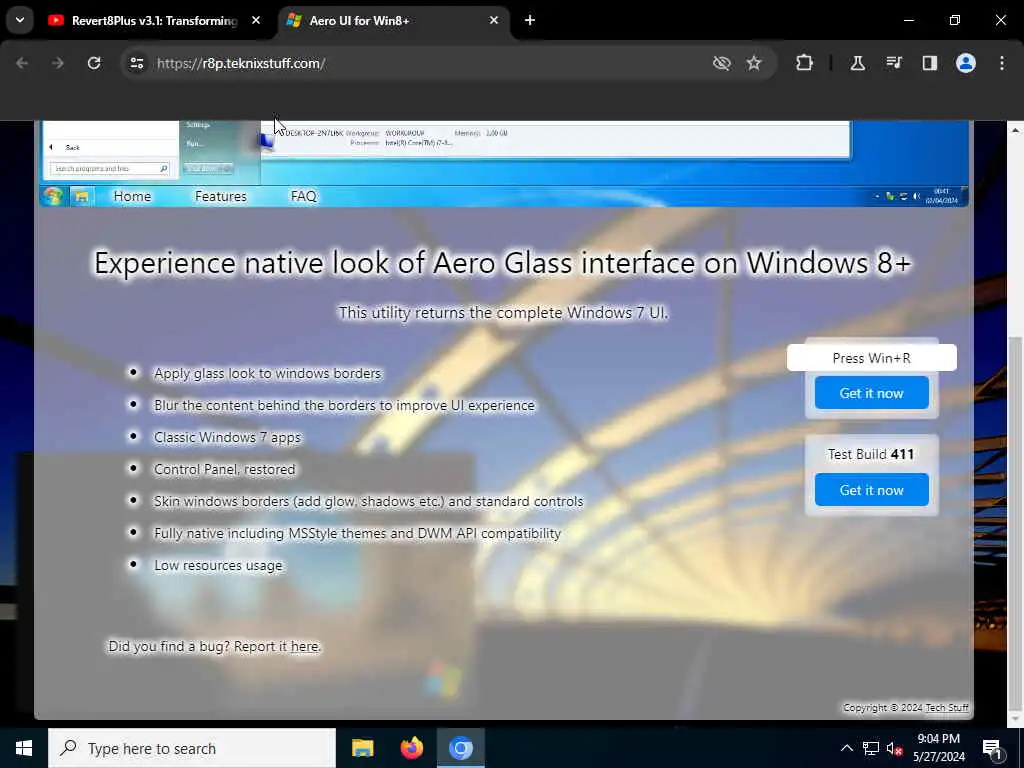Click 'Classic Windows 7 apps' list item

pyautogui.click(x=227, y=438)
